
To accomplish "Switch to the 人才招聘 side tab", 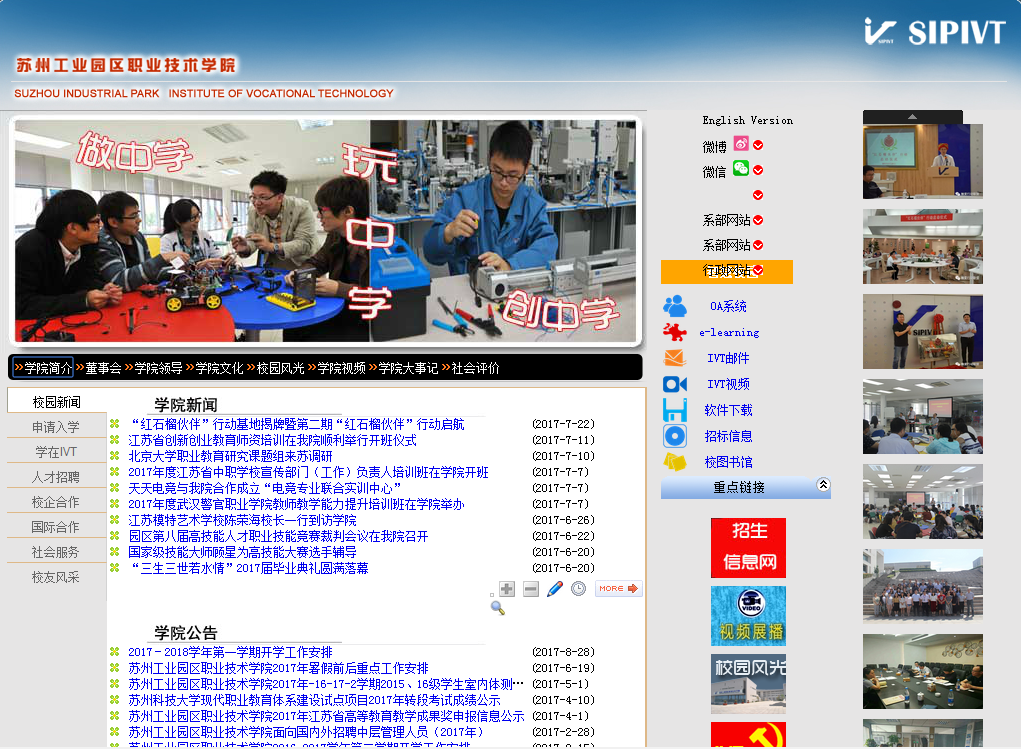I will (56, 477).
